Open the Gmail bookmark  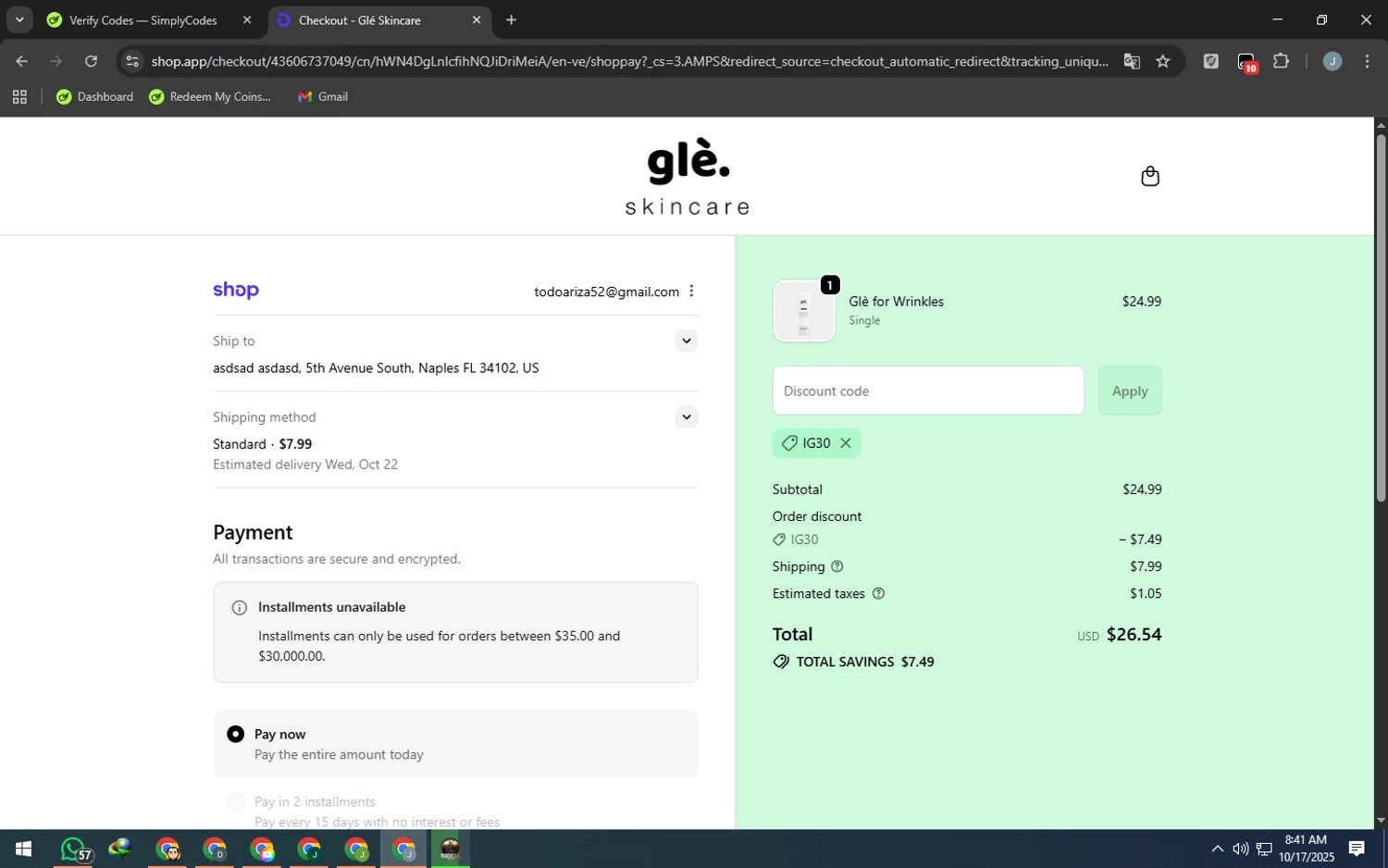(x=323, y=96)
